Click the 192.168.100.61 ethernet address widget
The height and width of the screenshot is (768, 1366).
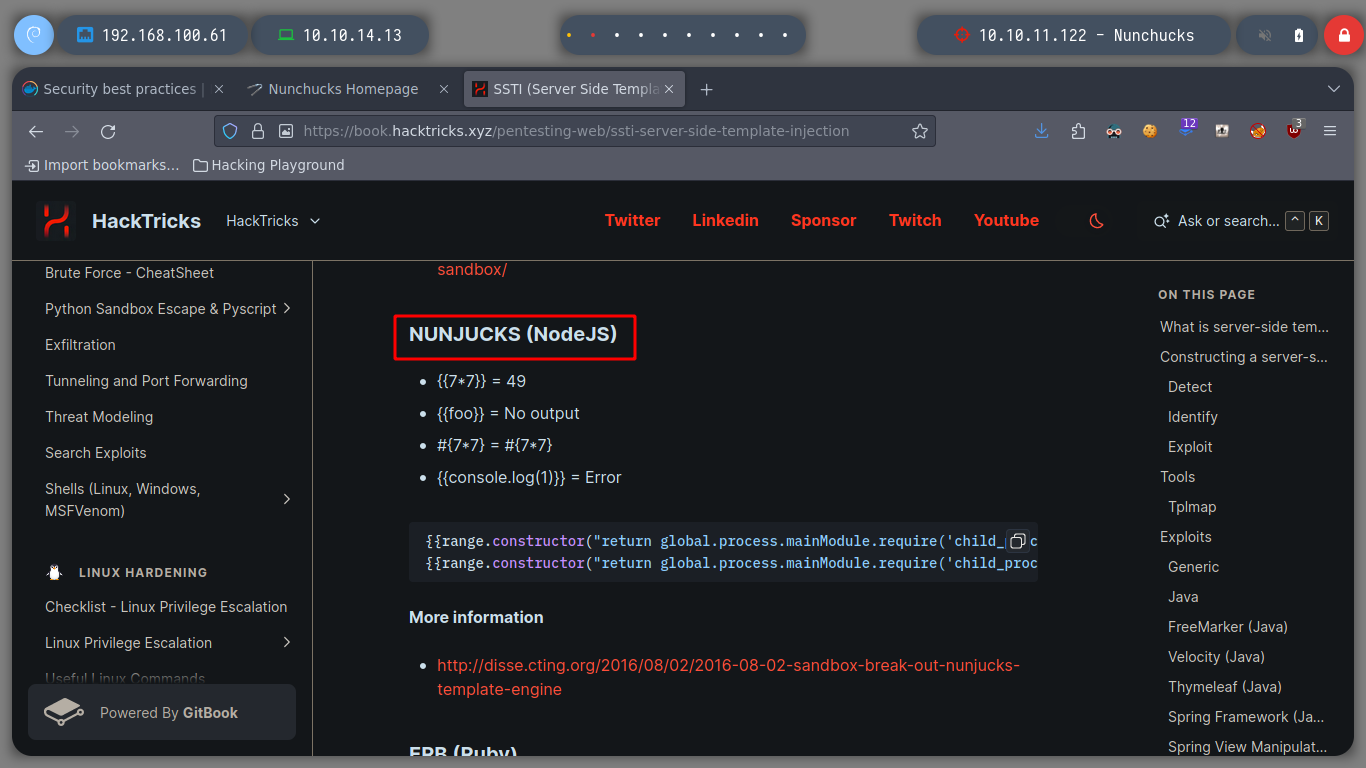tap(152, 35)
